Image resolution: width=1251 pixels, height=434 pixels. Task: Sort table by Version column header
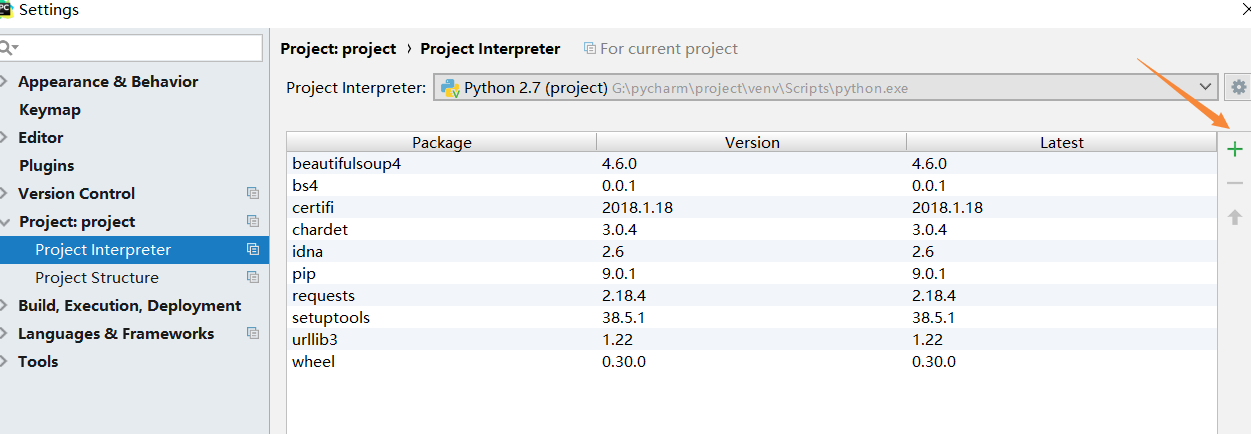pyautogui.click(x=752, y=142)
